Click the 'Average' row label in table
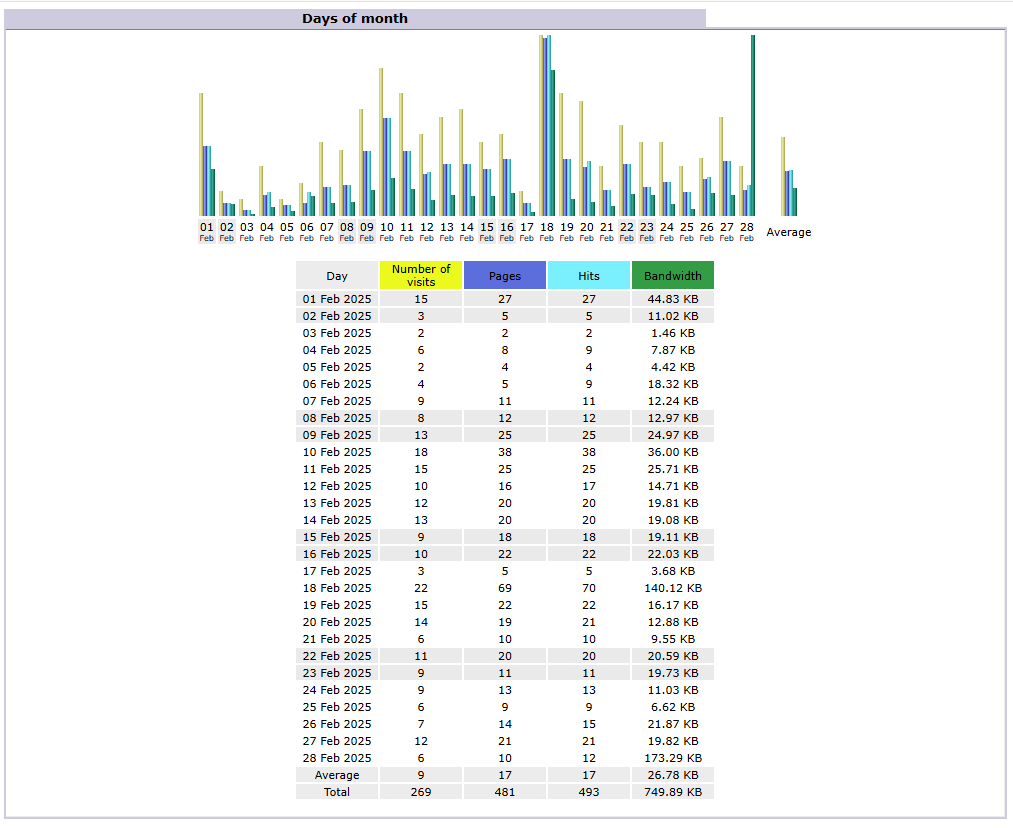The width and height of the screenshot is (1013, 828). [337, 775]
